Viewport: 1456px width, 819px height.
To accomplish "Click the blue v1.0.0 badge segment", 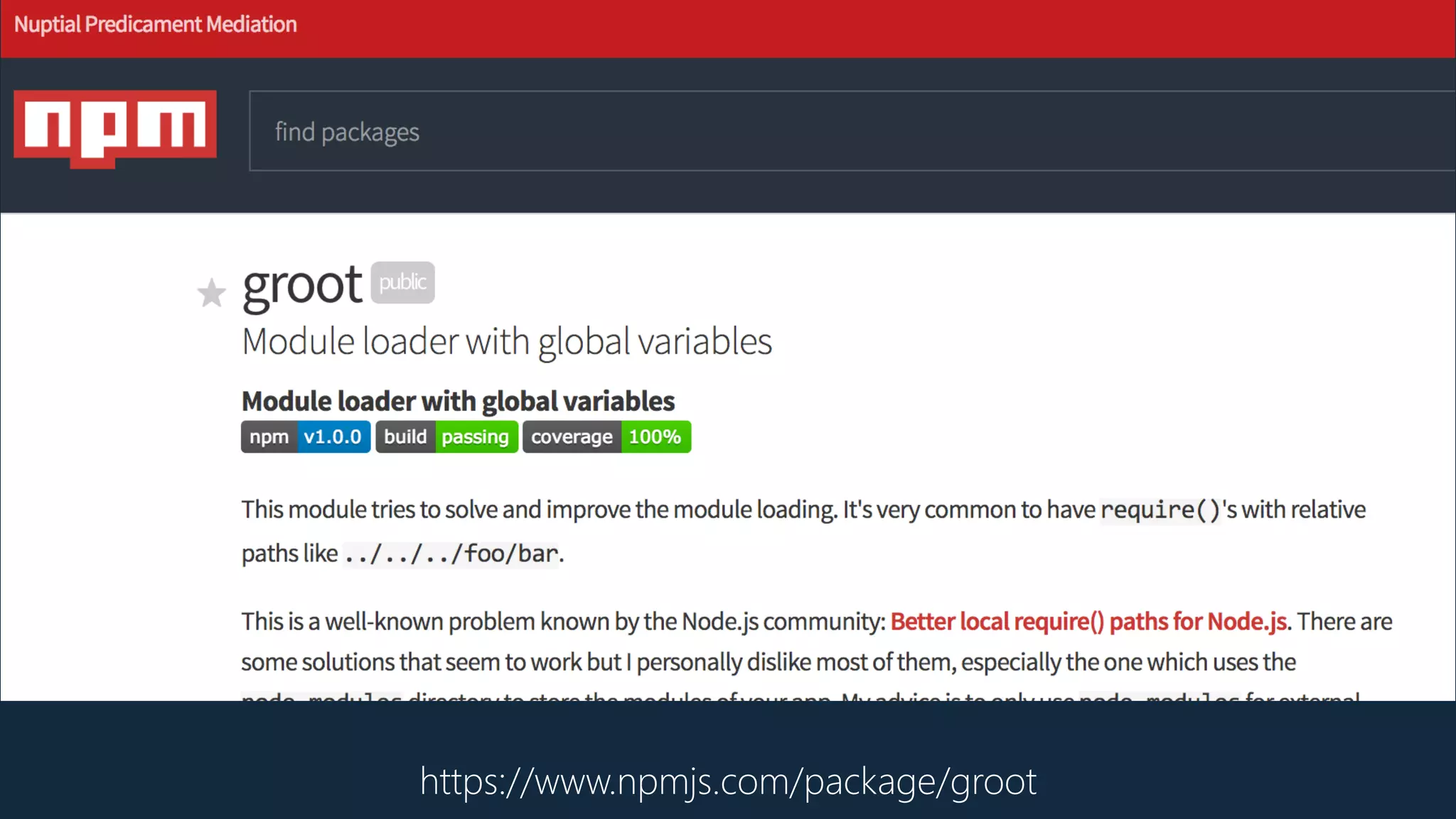I will coord(332,437).
